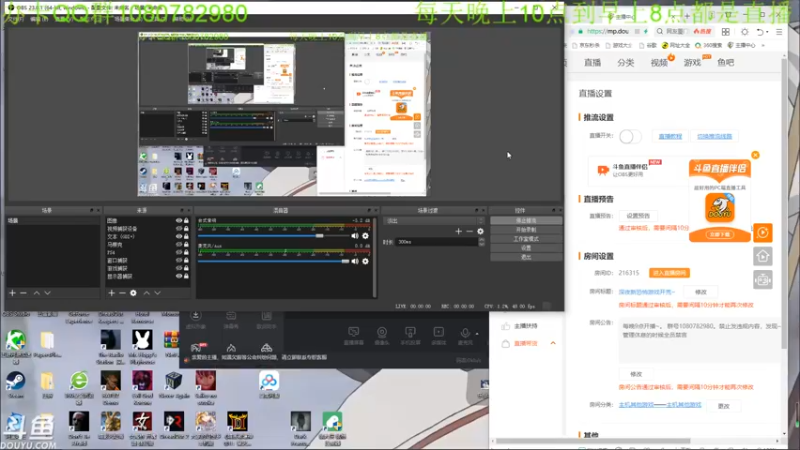The width and height of the screenshot is (800, 450).
Task: Remove the selected scene with minus icon
Action: point(23,293)
